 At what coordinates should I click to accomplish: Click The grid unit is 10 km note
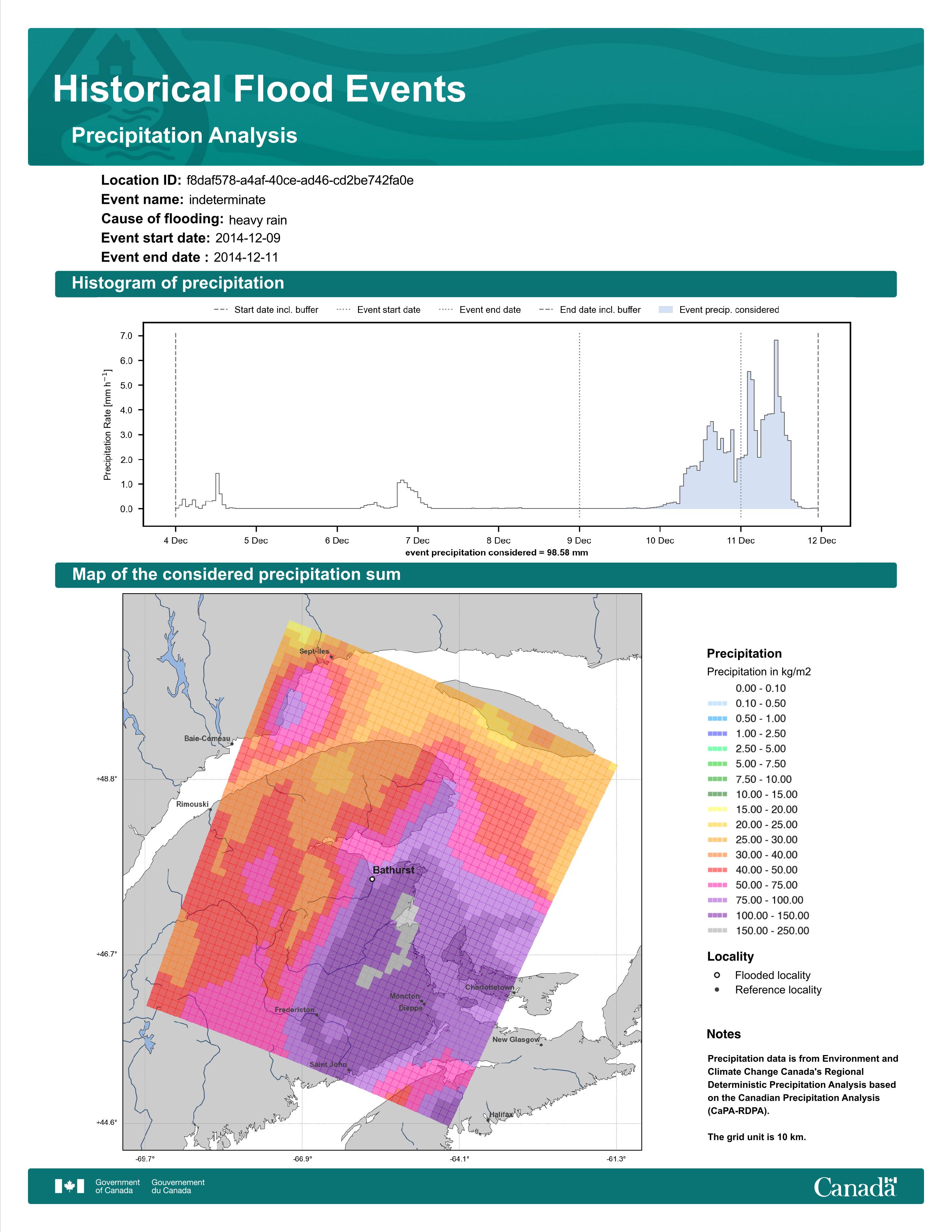point(757,1137)
